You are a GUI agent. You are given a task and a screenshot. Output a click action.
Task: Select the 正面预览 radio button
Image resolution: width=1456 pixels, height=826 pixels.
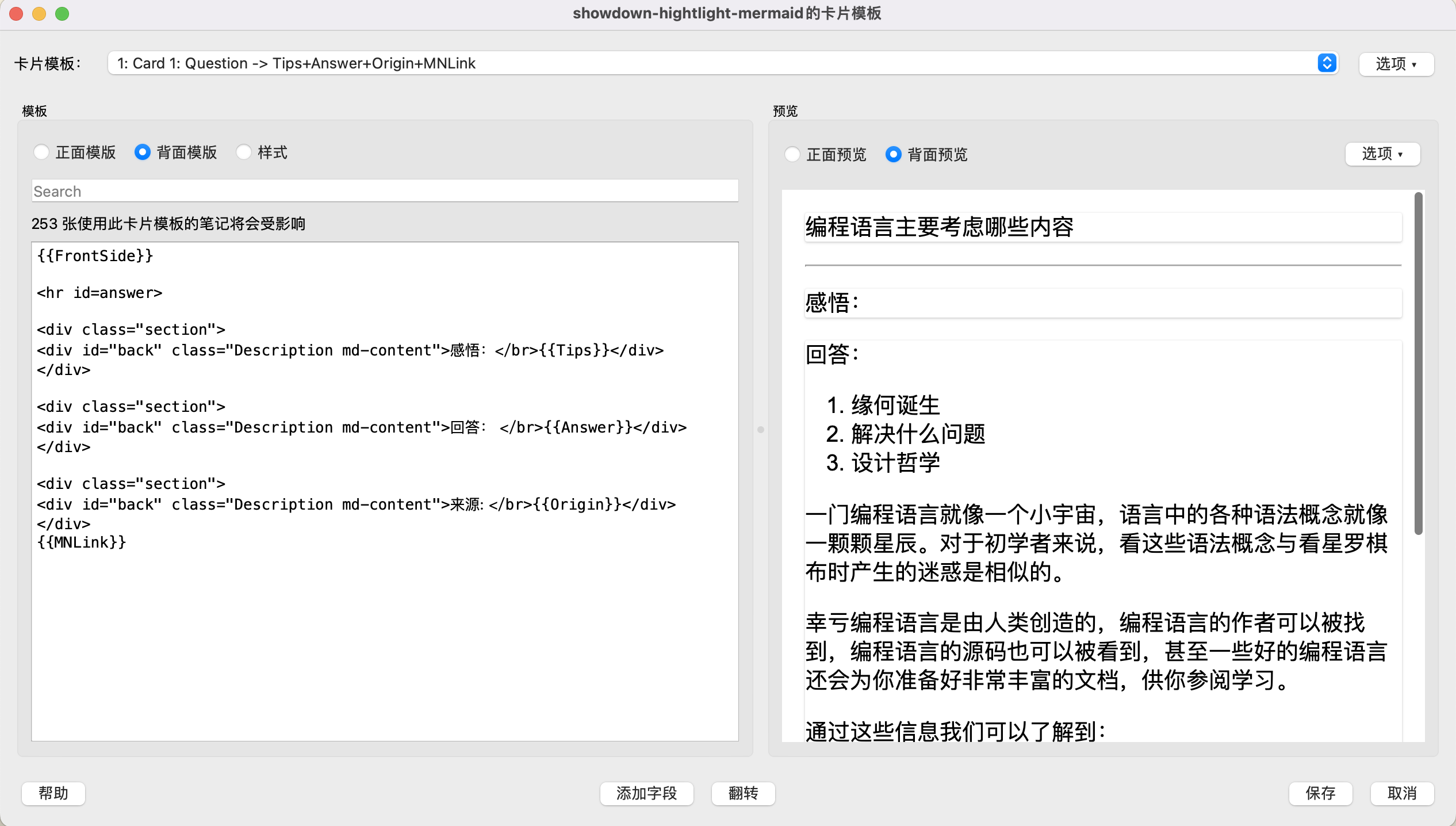(792, 155)
